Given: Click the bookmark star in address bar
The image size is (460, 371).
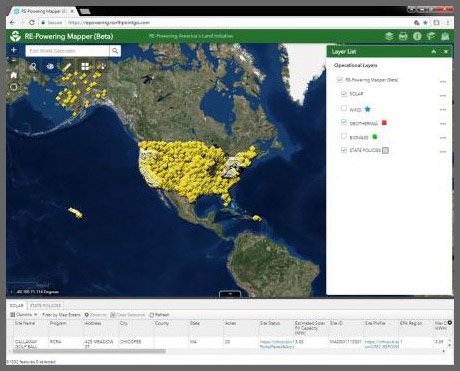Looking at the screenshot, I should 425,23.
